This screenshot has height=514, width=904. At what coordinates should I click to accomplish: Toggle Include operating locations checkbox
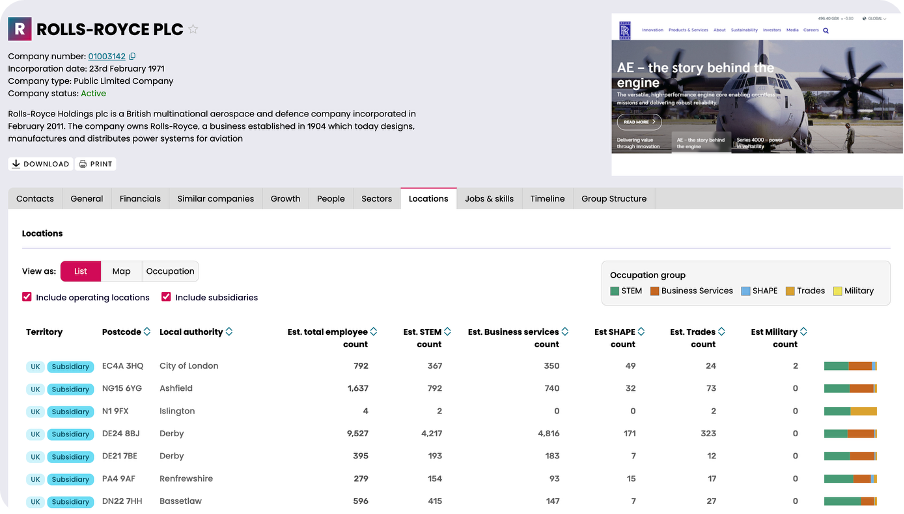pyautogui.click(x=27, y=297)
